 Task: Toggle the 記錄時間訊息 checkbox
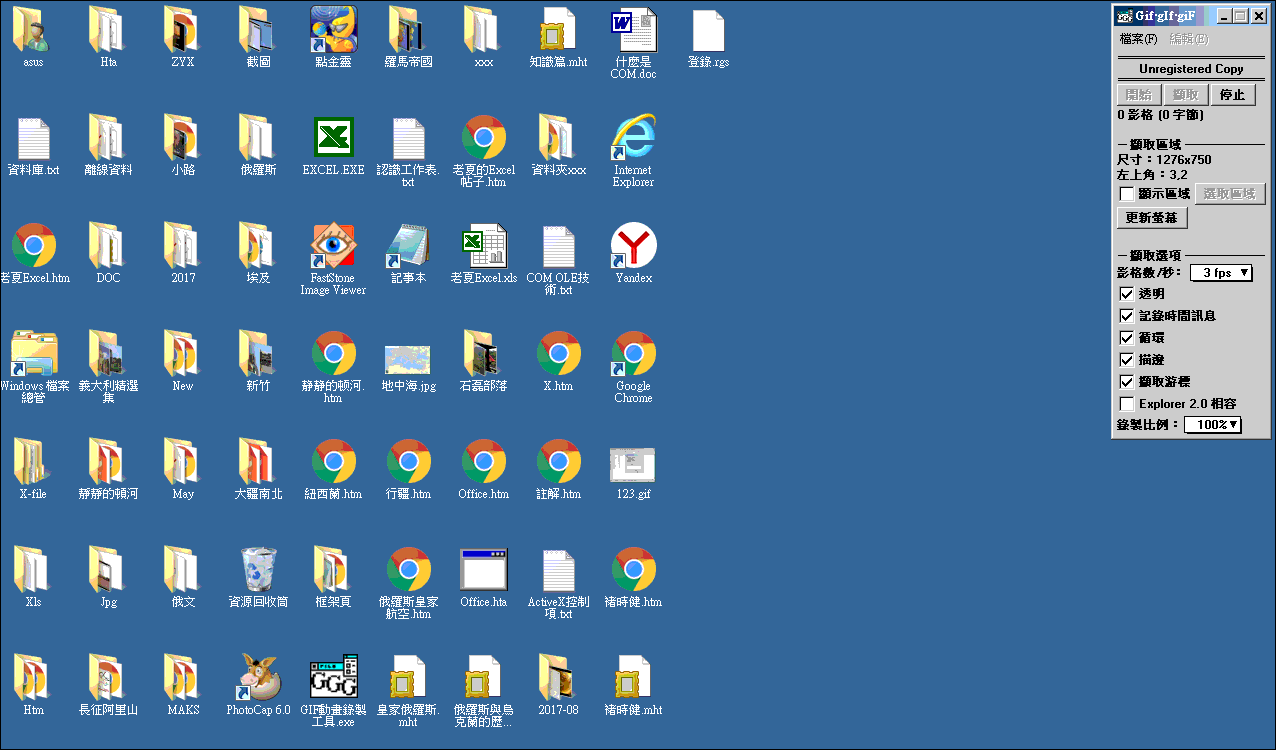[1127, 316]
